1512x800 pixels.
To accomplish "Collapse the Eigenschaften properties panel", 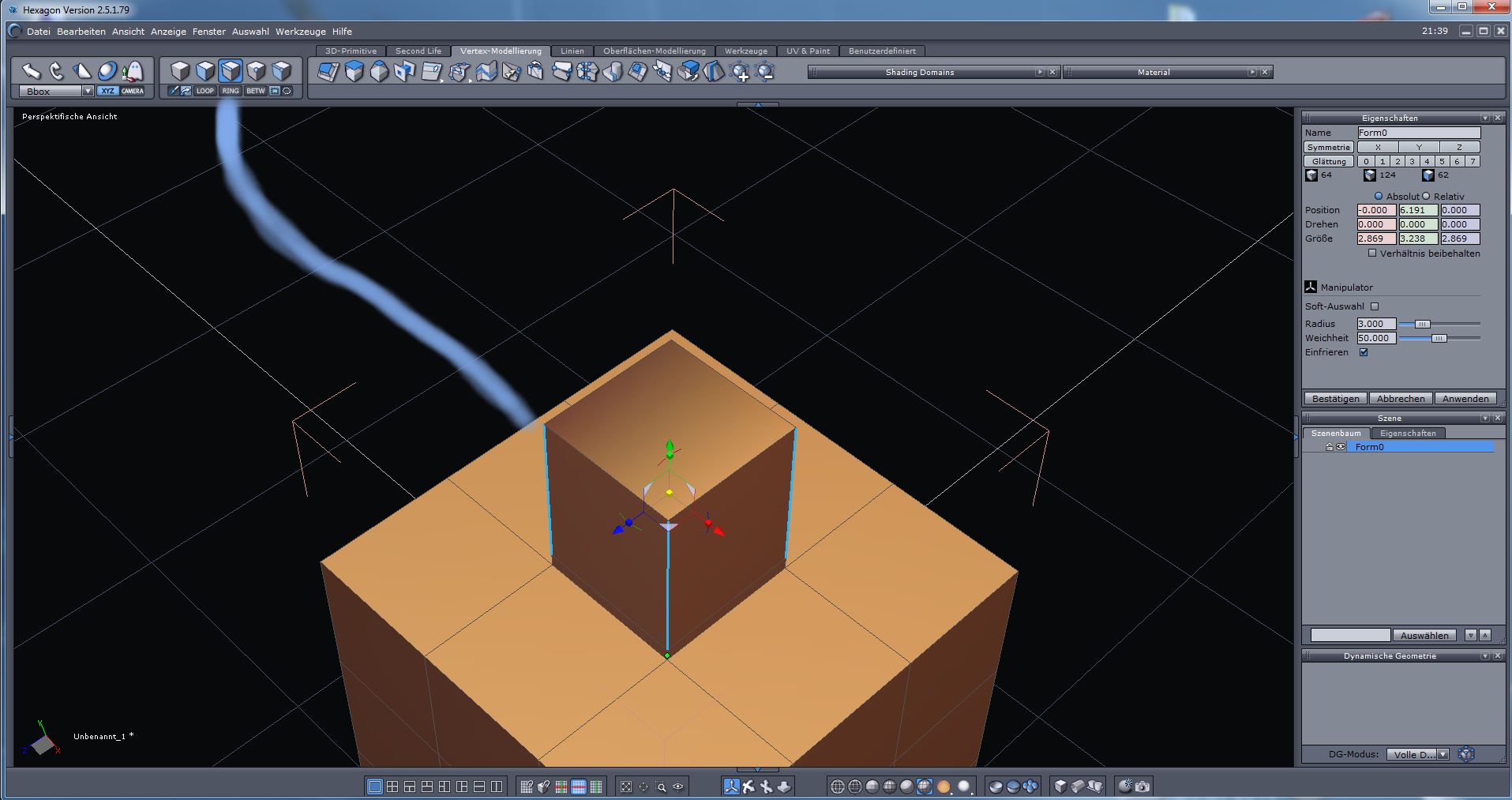I will point(1485,118).
